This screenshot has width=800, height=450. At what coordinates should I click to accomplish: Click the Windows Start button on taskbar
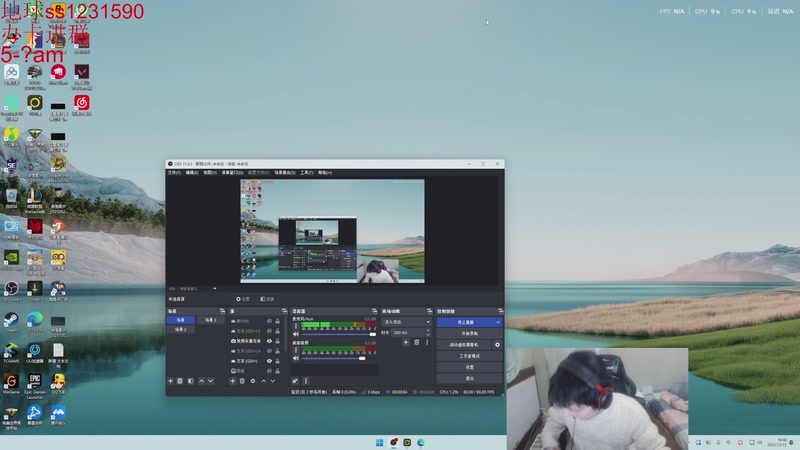pos(379,442)
